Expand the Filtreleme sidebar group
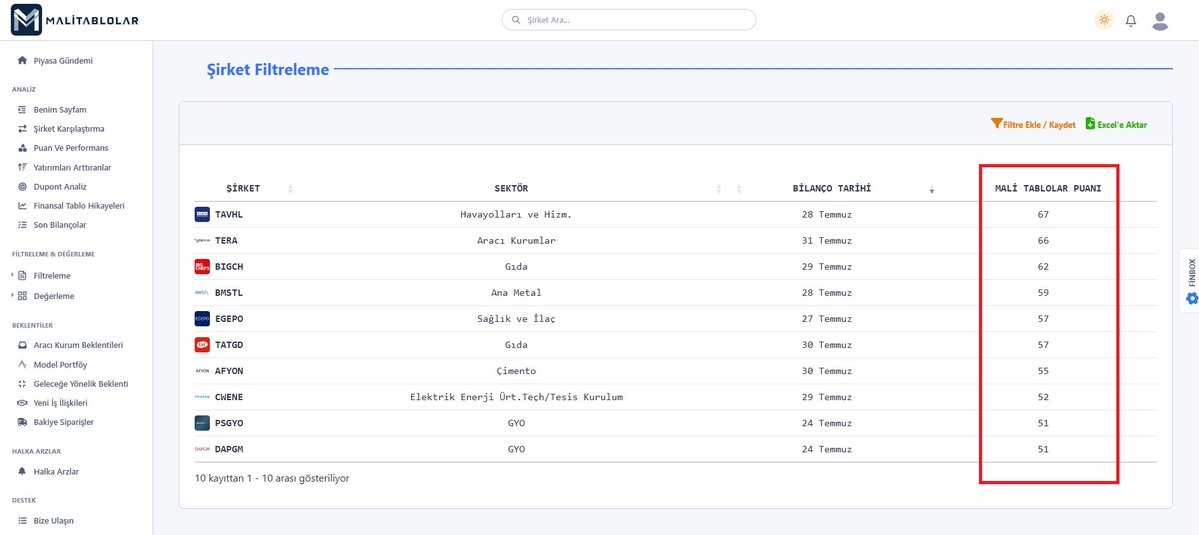Viewport: 1199px width, 535px height. tap(52, 276)
